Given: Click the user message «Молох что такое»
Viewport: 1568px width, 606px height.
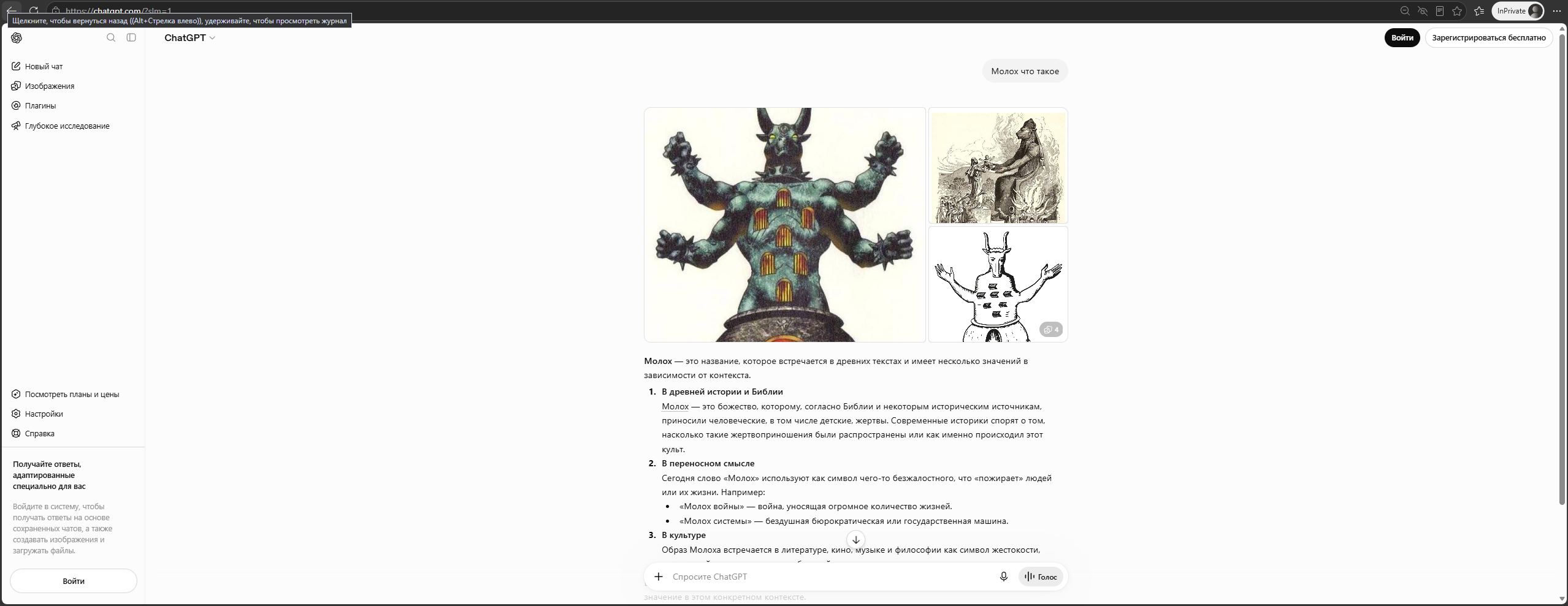Looking at the screenshot, I should [1025, 71].
